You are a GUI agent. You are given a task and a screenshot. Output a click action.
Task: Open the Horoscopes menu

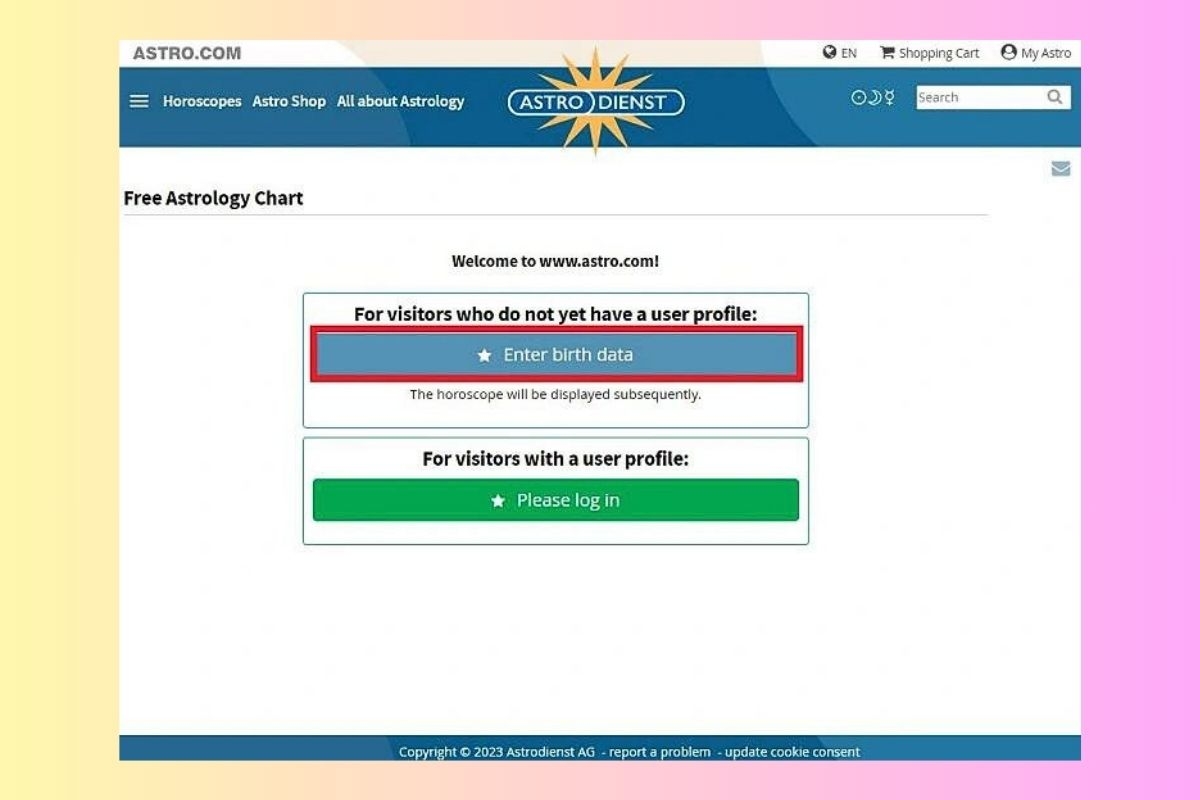(x=202, y=101)
